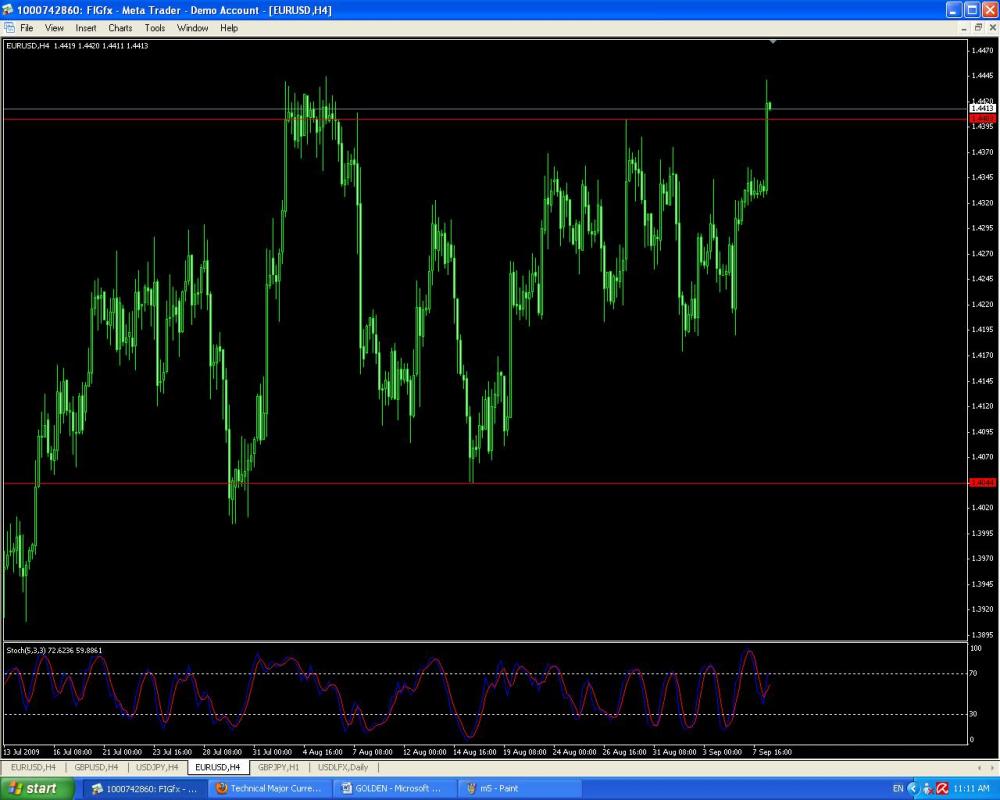This screenshot has width=1000, height=800.
Task: Click the EURUSD,H4 chart header text
Action: click(x=77, y=46)
